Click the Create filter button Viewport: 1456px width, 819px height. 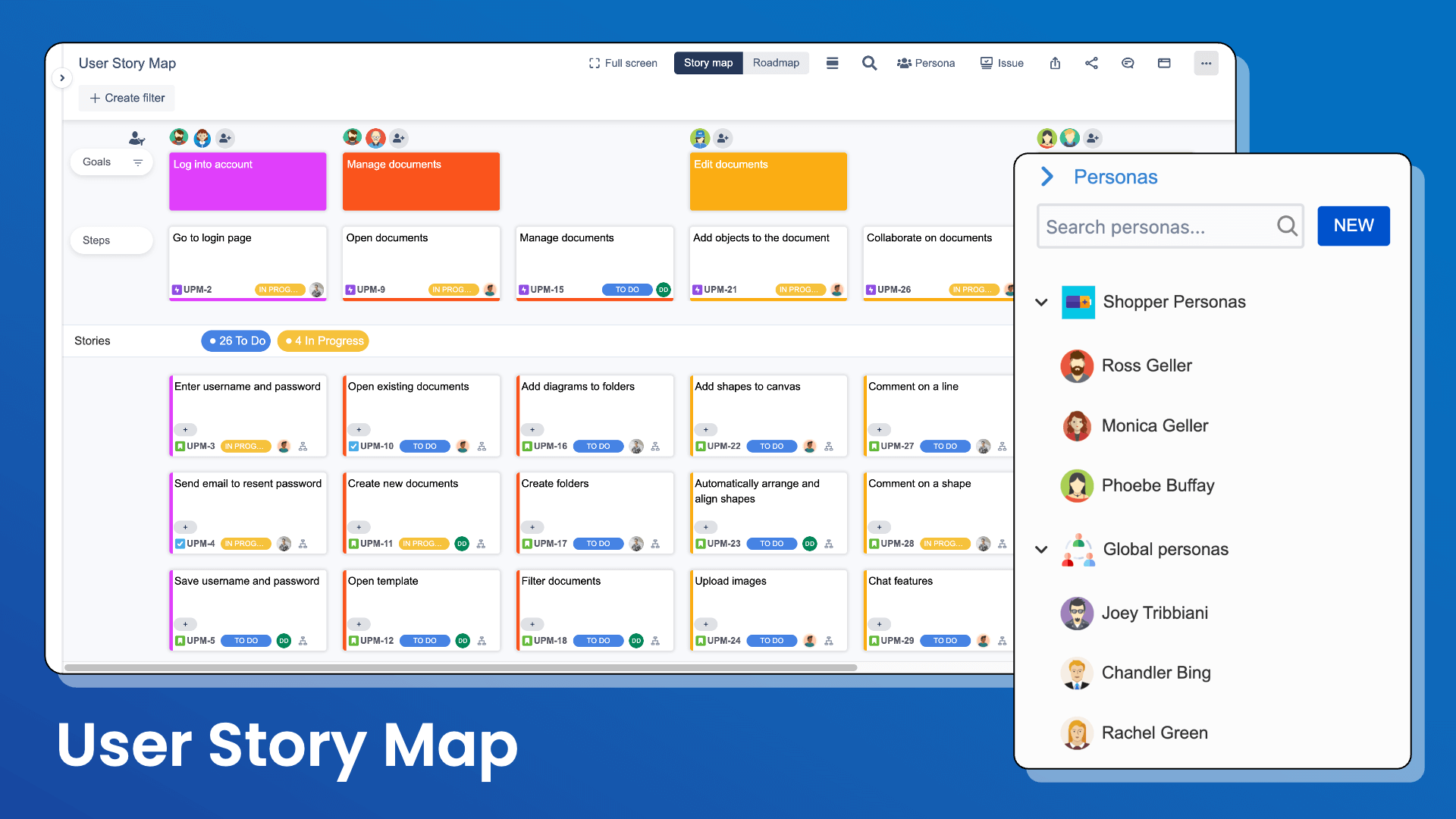point(126,98)
